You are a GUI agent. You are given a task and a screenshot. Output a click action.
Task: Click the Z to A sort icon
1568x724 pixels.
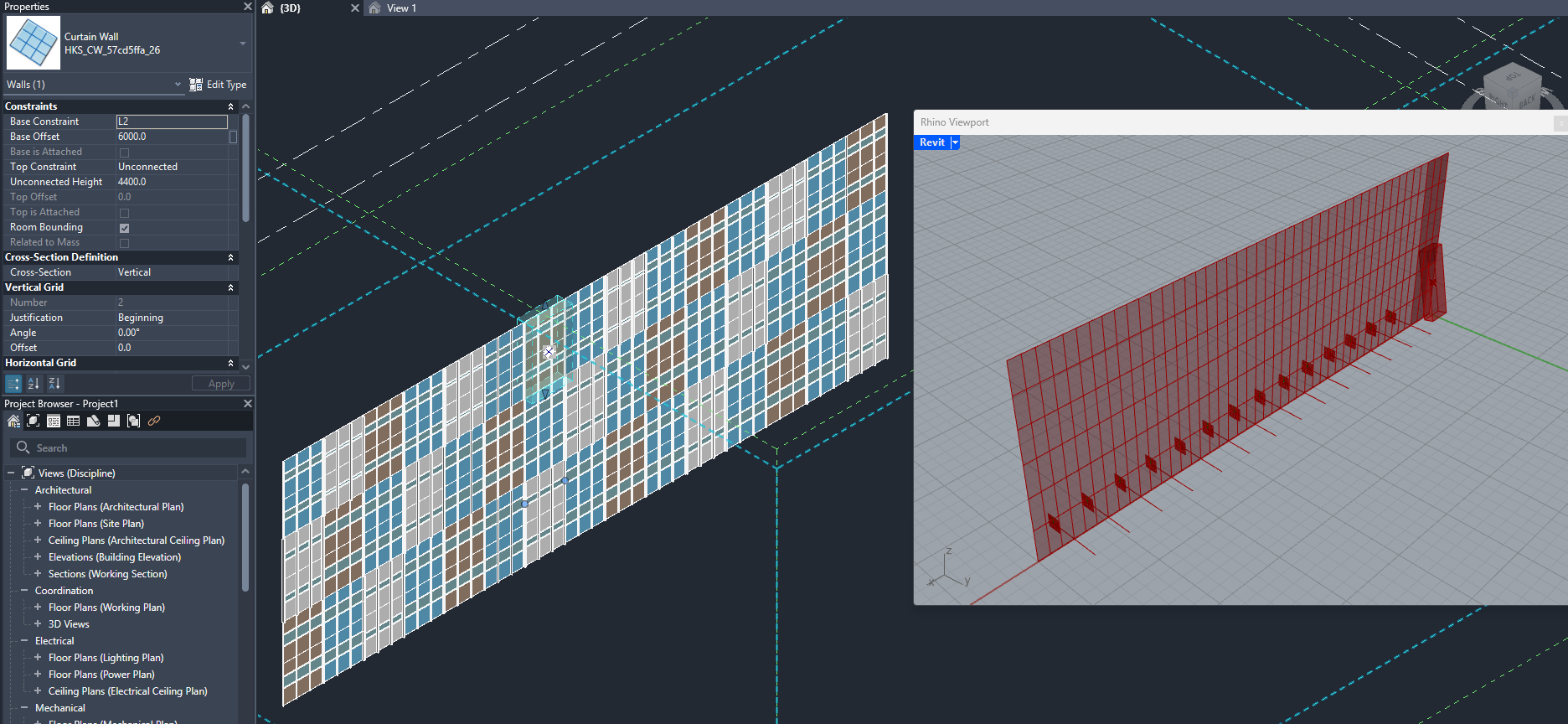(54, 383)
